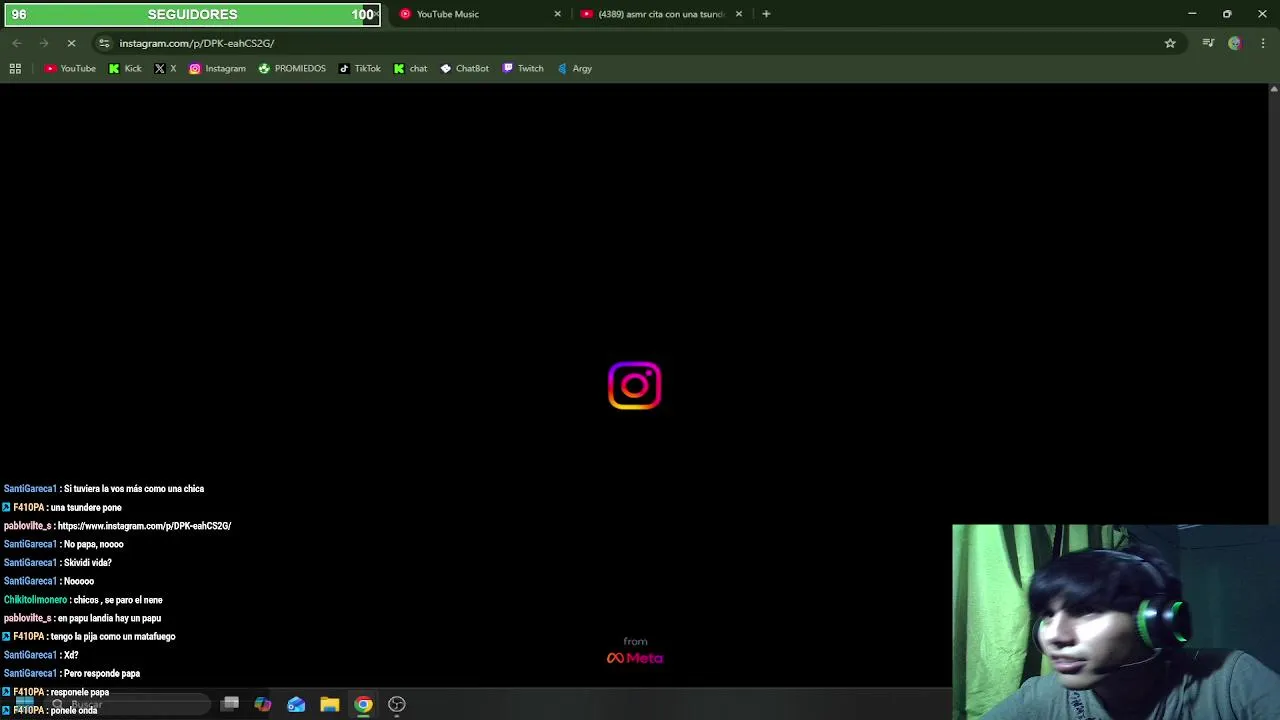
Task: Open the PROMIEDOS bookmark
Action: 292,68
